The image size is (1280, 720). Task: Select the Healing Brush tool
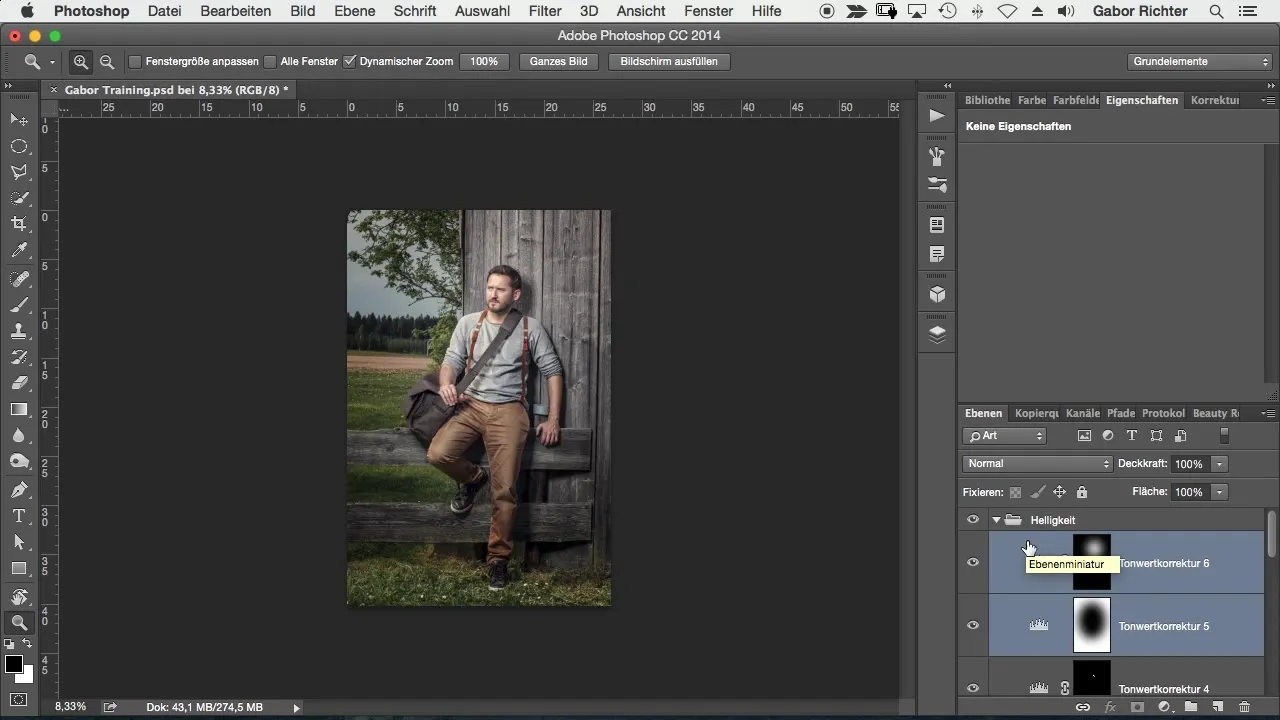[x=19, y=279]
